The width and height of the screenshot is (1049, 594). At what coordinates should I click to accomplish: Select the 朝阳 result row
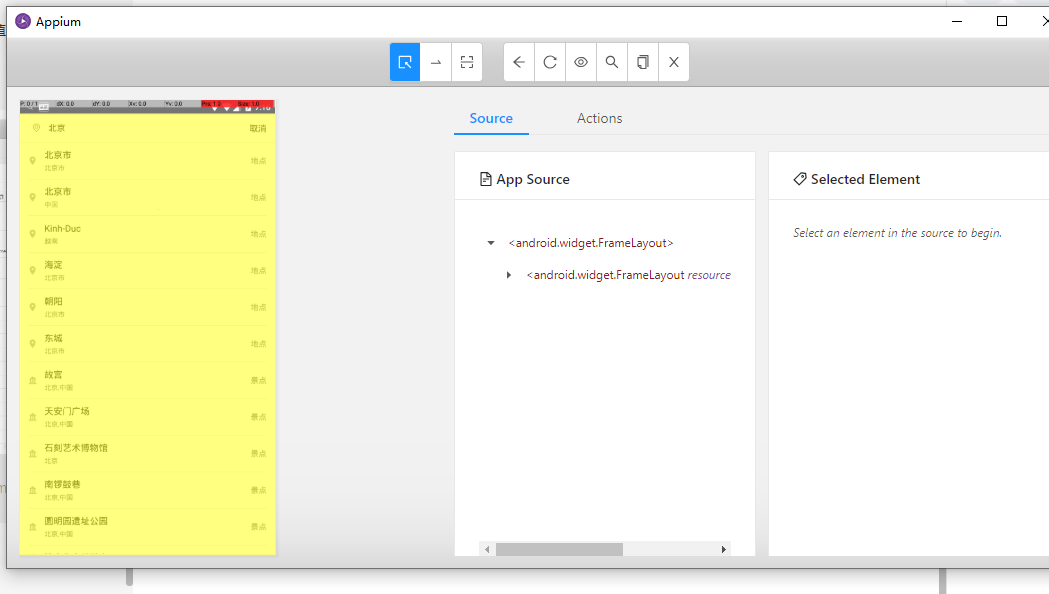point(147,307)
